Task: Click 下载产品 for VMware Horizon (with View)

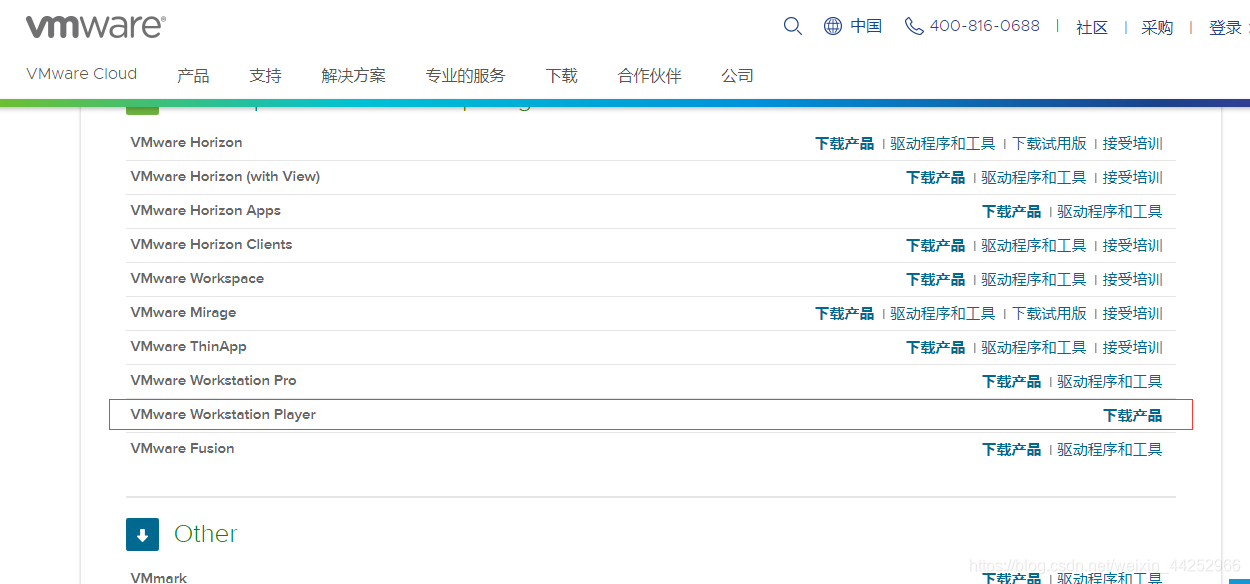Action: [935, 177]
